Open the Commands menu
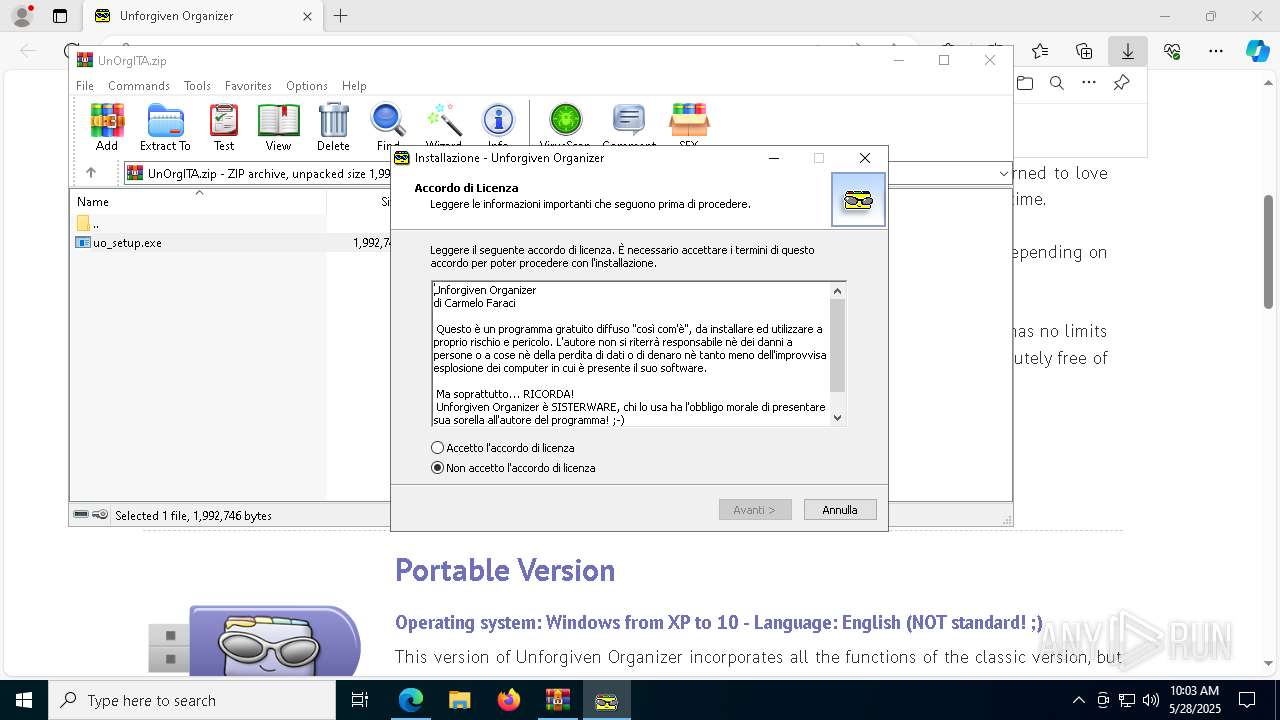 coord(139,86)
